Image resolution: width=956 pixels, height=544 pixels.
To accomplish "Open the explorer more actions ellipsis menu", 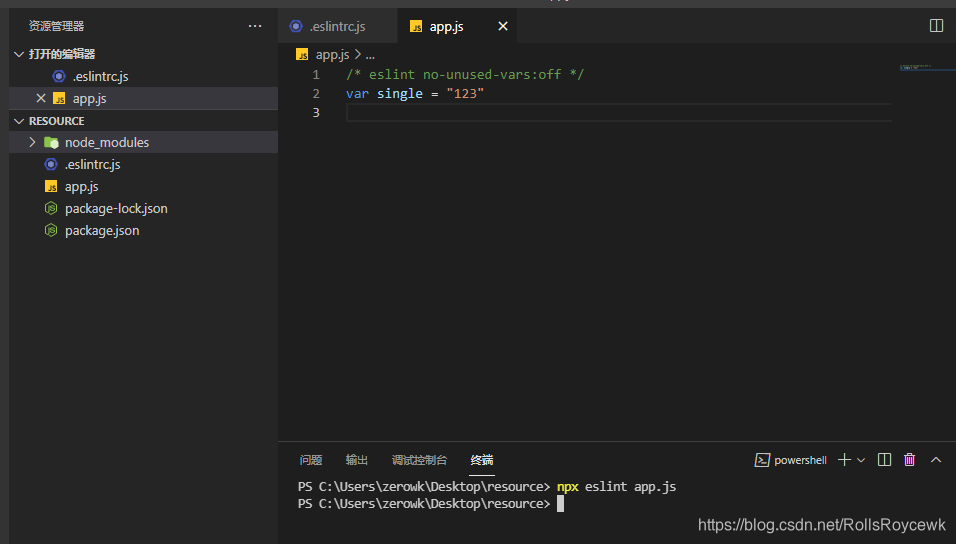I will 255,26.
